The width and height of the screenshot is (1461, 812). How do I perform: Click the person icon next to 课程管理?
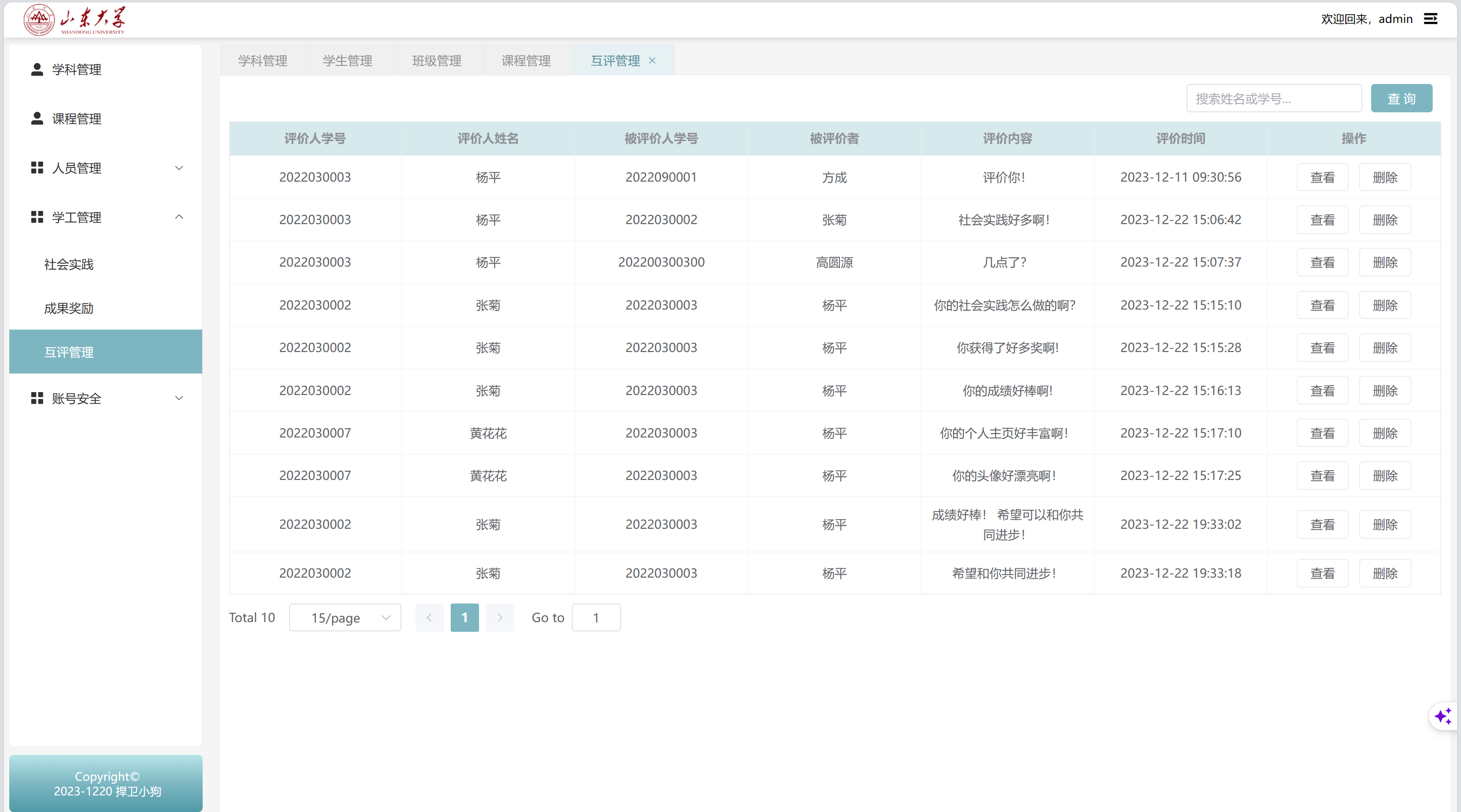37,119
